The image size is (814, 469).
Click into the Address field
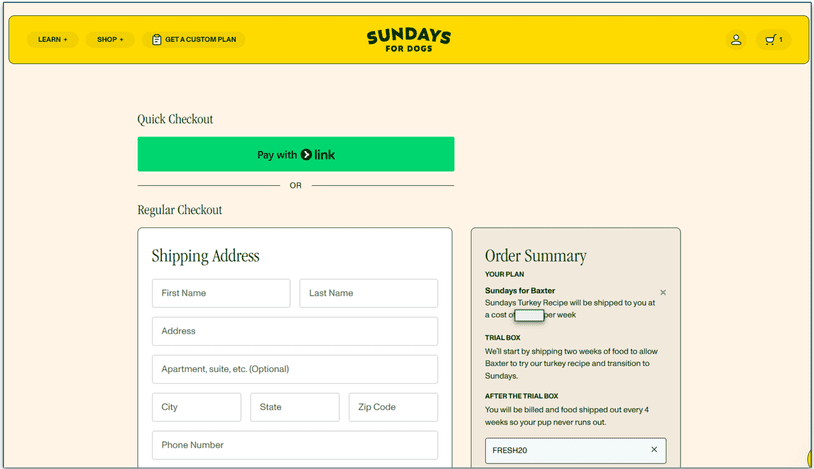(295, 331)
